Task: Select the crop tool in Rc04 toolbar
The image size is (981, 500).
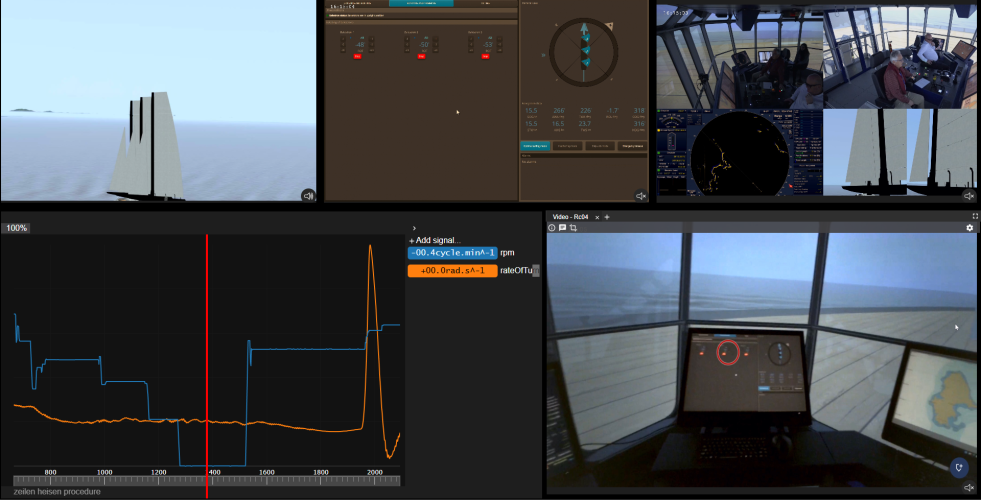Action: 573,228
